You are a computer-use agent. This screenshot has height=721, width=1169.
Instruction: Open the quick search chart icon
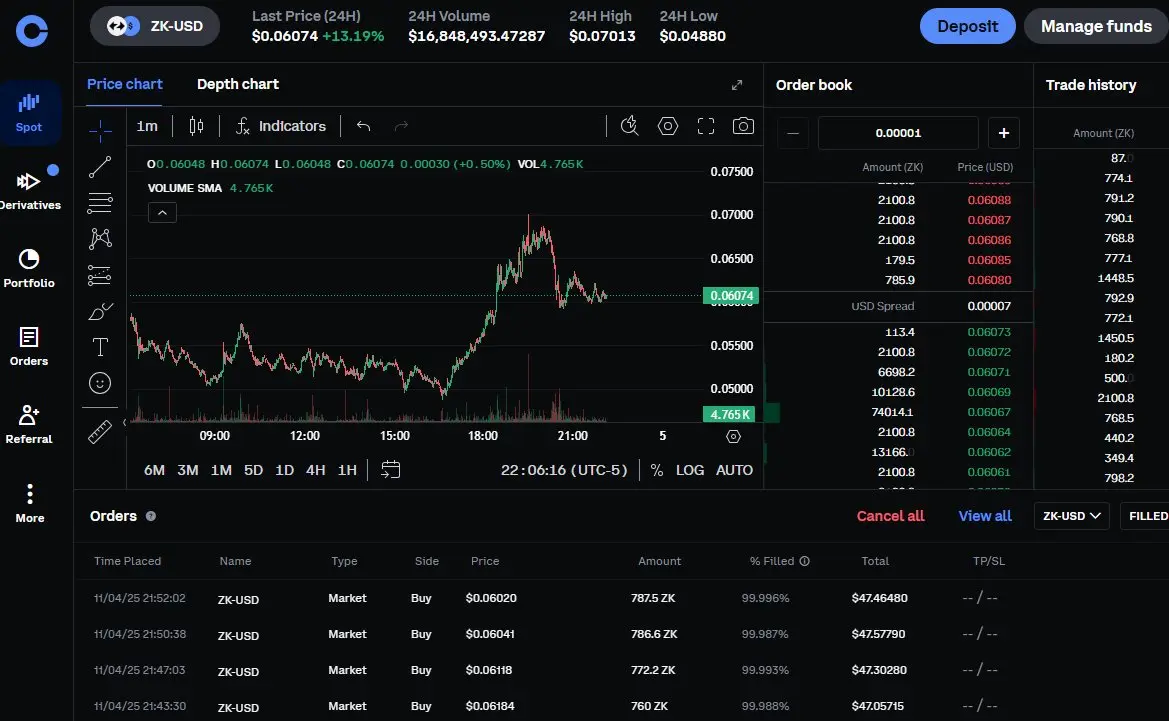630,126
